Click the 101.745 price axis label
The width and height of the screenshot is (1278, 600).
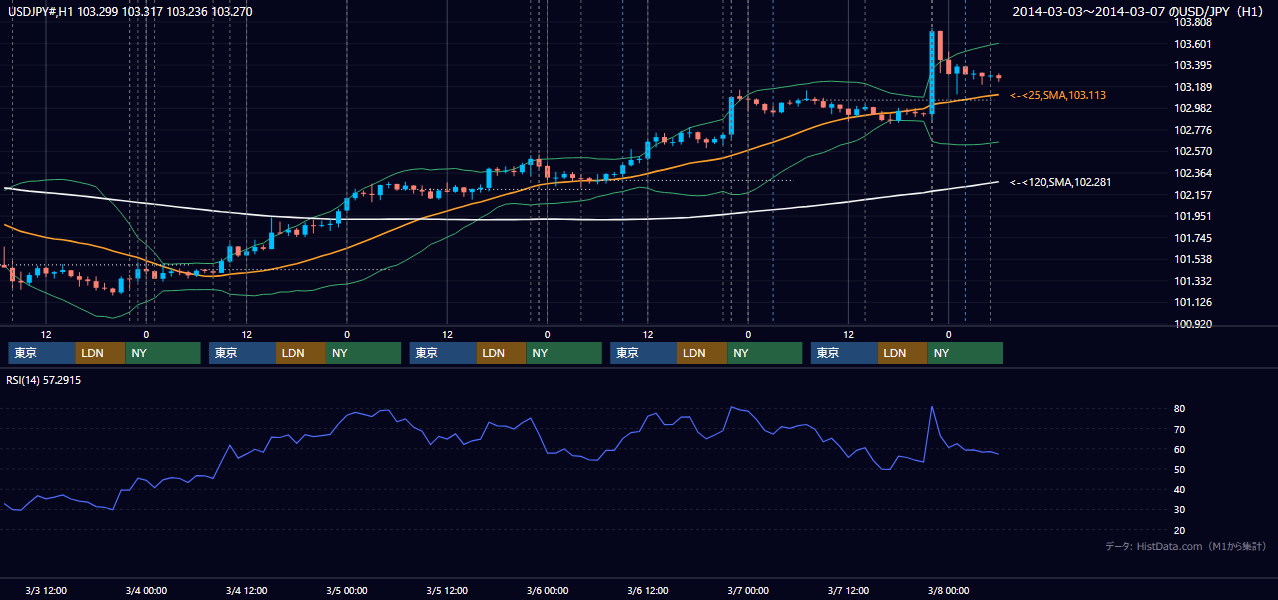1192,238
